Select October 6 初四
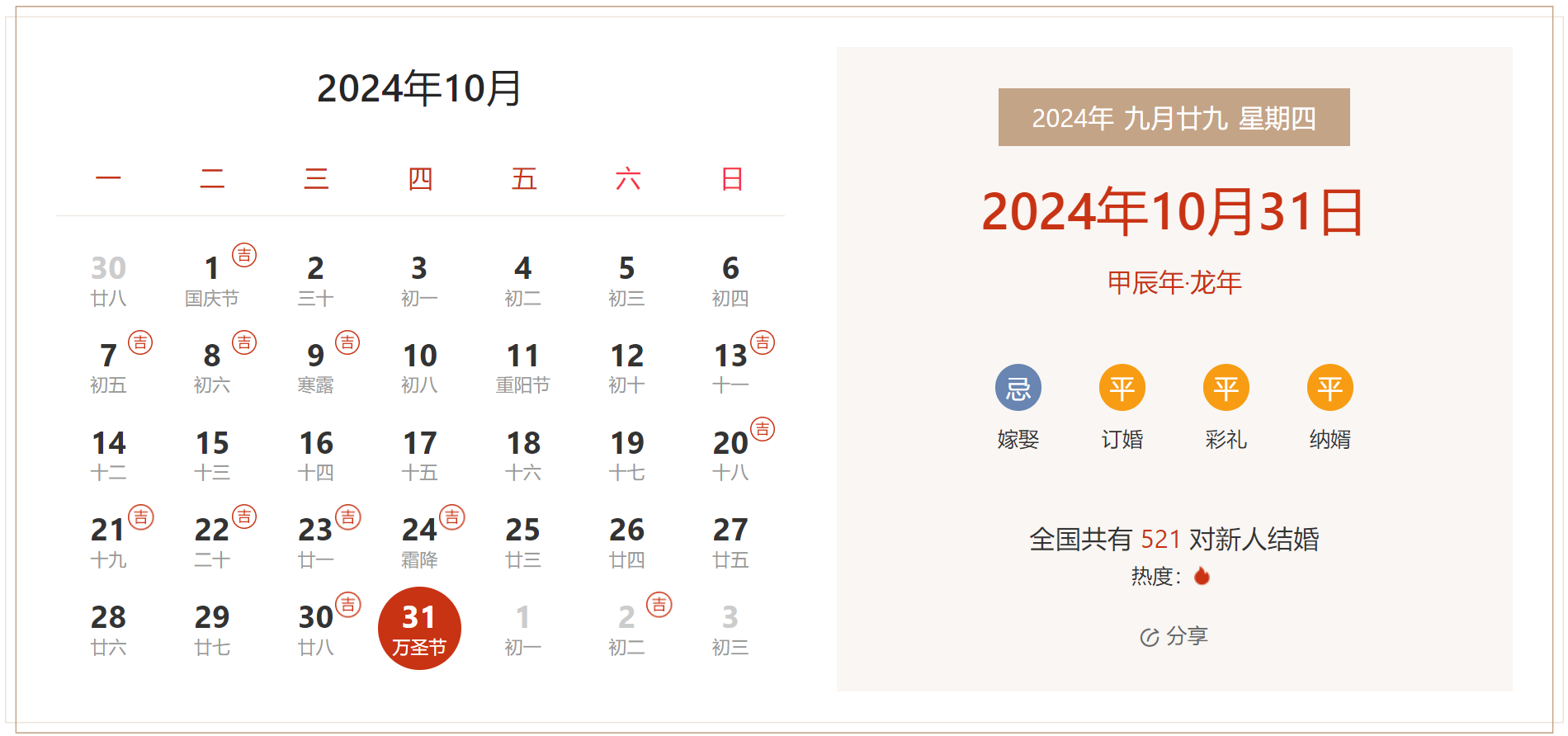The width and height of the screenshot is (1568, 736). click(730, 281)
